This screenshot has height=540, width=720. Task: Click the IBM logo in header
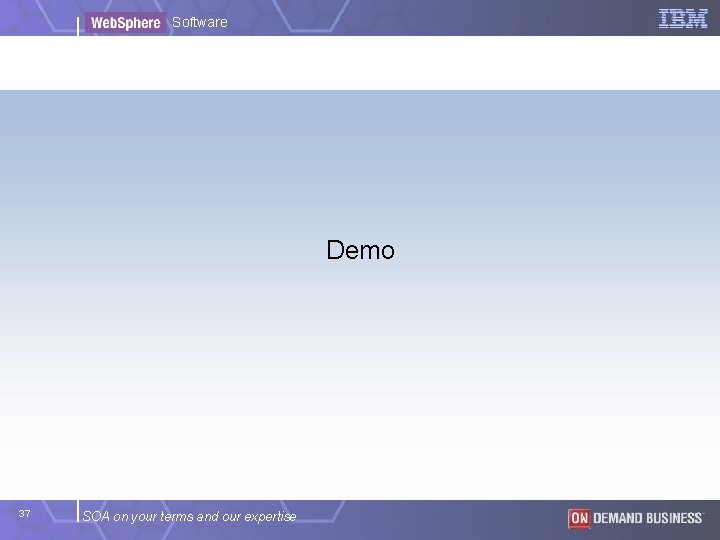(x=683, y=19)
